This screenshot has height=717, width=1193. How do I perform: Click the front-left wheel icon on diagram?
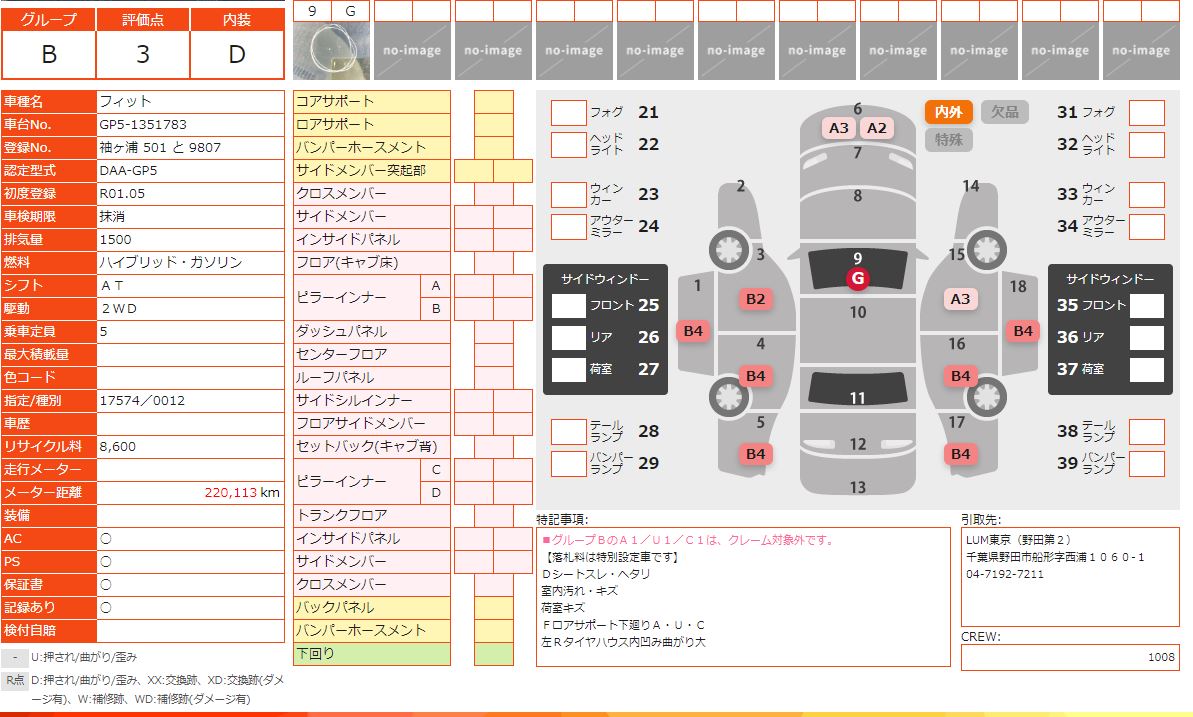coord(727,248)
